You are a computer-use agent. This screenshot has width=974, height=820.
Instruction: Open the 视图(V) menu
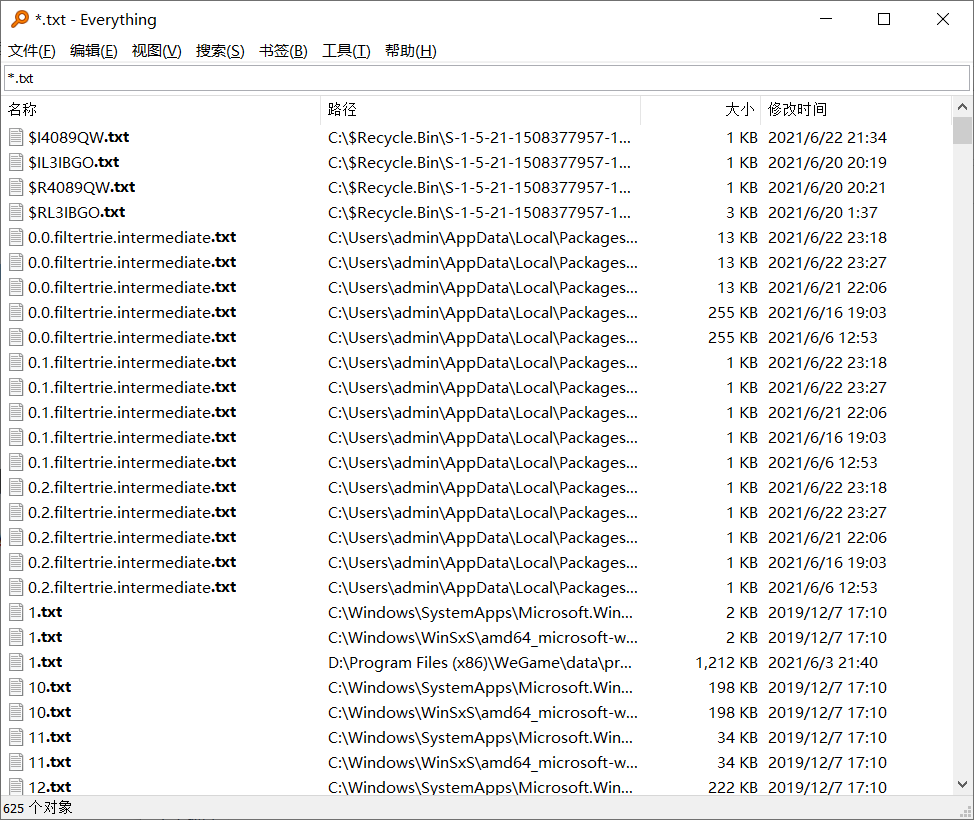click(x=157, y=51)
